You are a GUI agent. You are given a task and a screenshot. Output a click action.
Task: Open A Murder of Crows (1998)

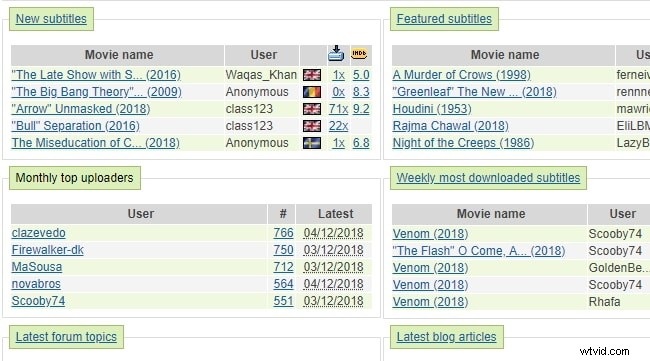[461, 75]
